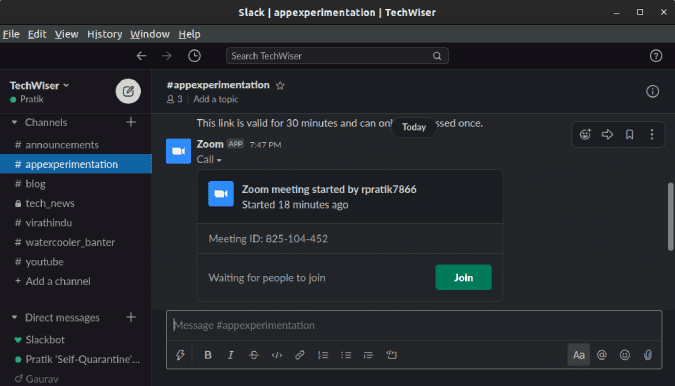Join the Zoom meeting

463,278
